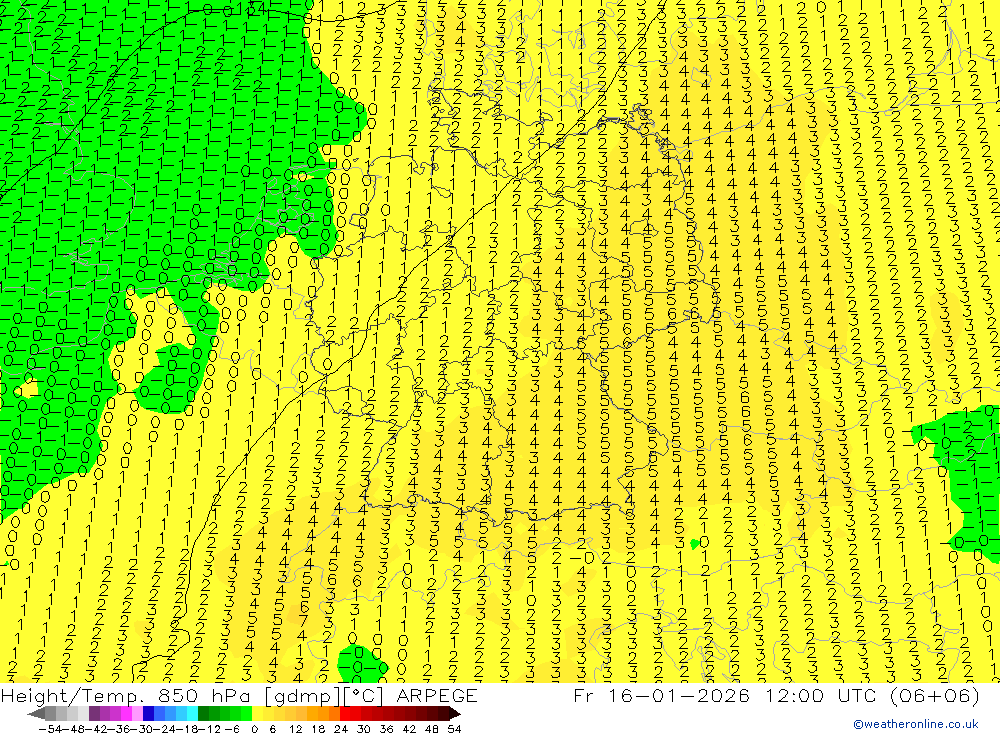Click the '[°C]' unit label in the title
The image size is (1000, 733).
pyautogui.click(x=364, y=695)
